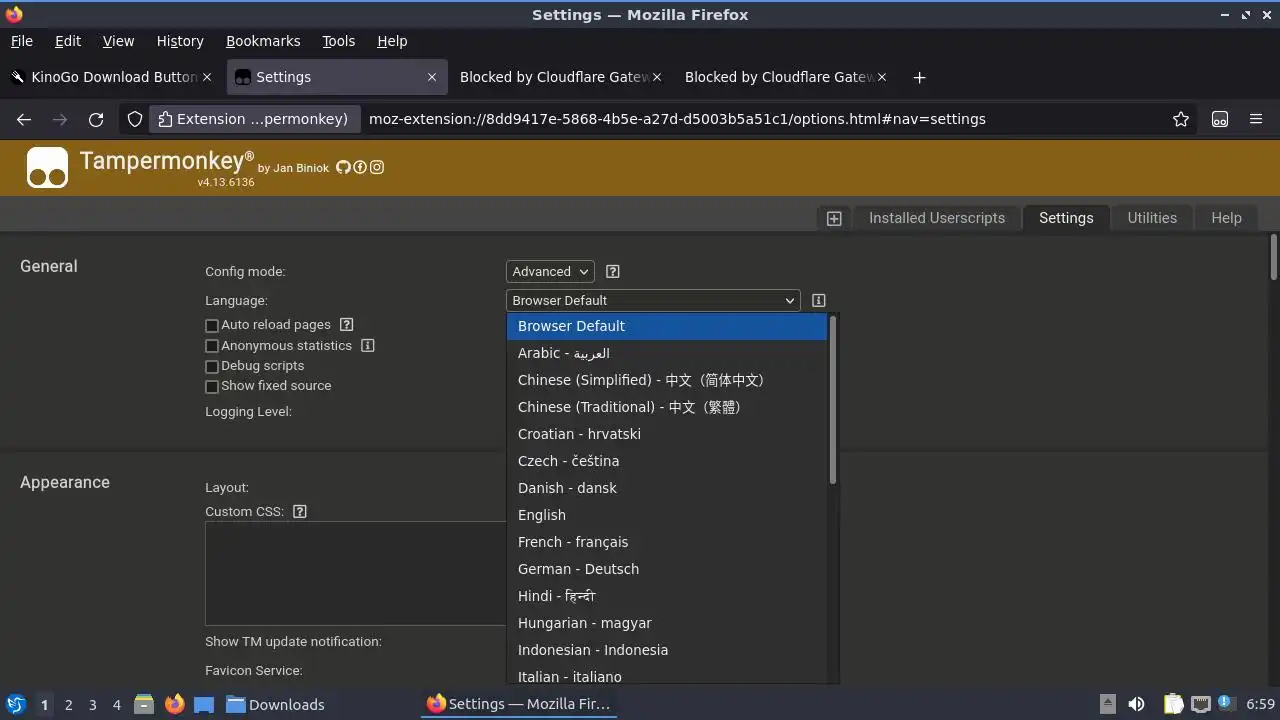Close the KinoGo Download Button tab
Viewport: 1280px width, 720px height.
click(x=207, y=77)
